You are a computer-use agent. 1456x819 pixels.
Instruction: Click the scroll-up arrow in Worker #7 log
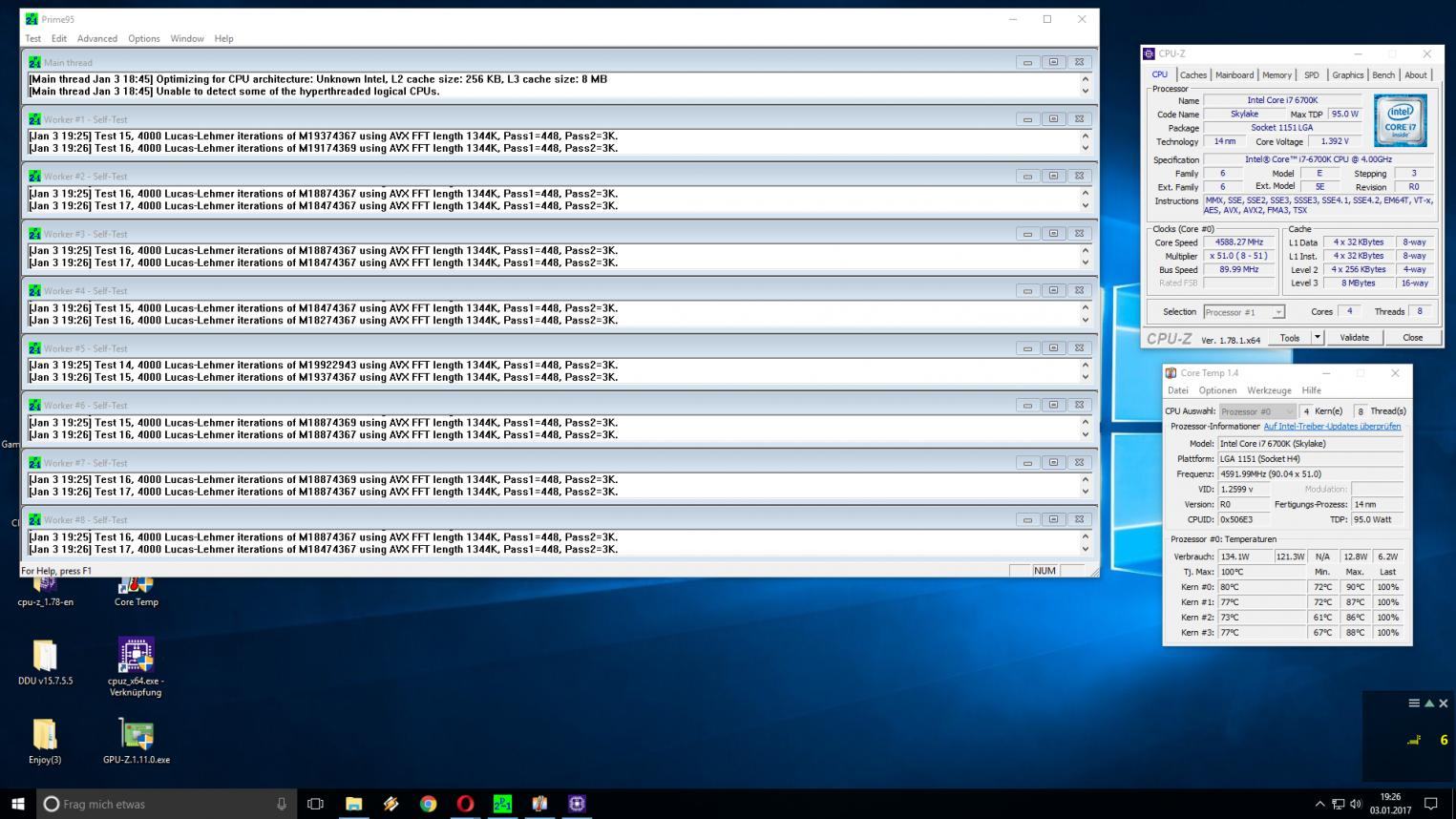click(1086, 479)
